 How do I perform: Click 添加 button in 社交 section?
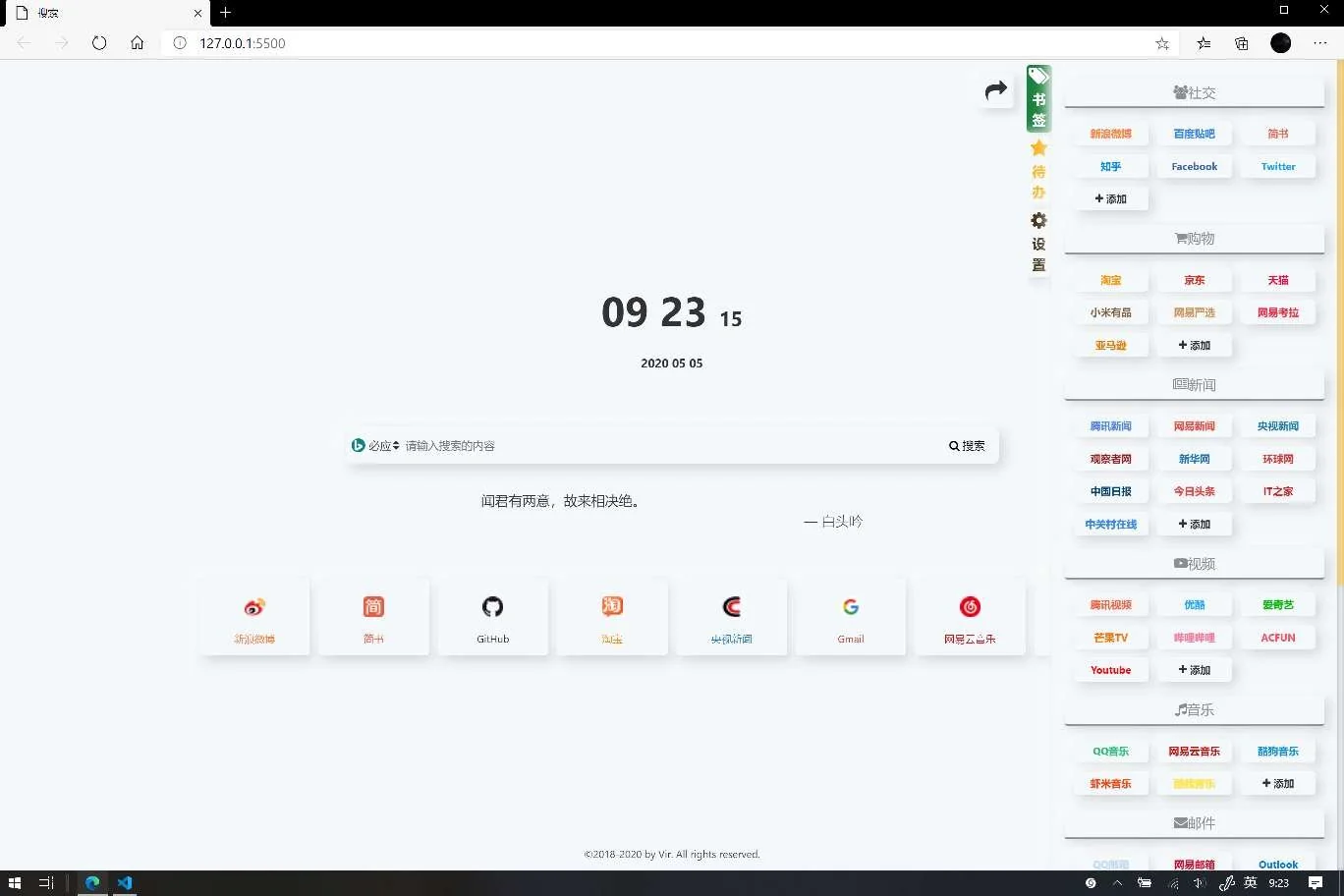click(x=1110, y=199)
